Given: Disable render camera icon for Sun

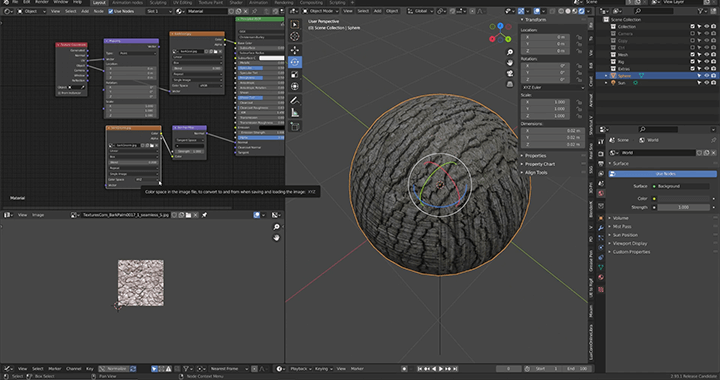Looking at the screenshot, I should [714, 83].
